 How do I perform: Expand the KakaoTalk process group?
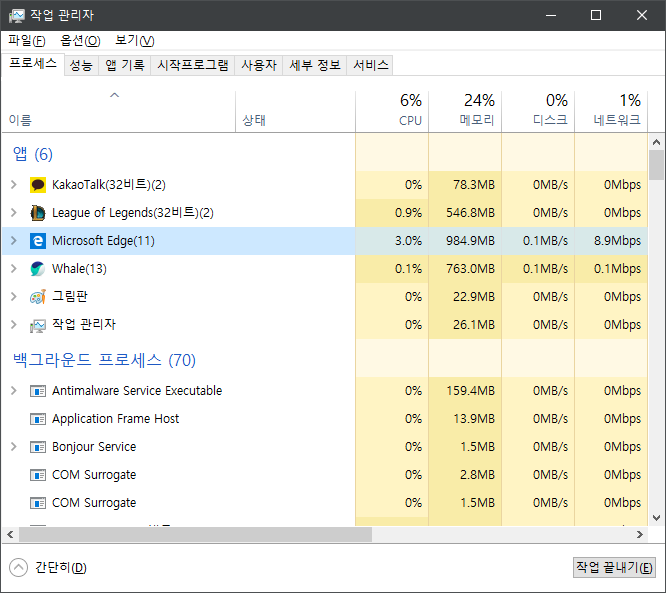[14, 185]
